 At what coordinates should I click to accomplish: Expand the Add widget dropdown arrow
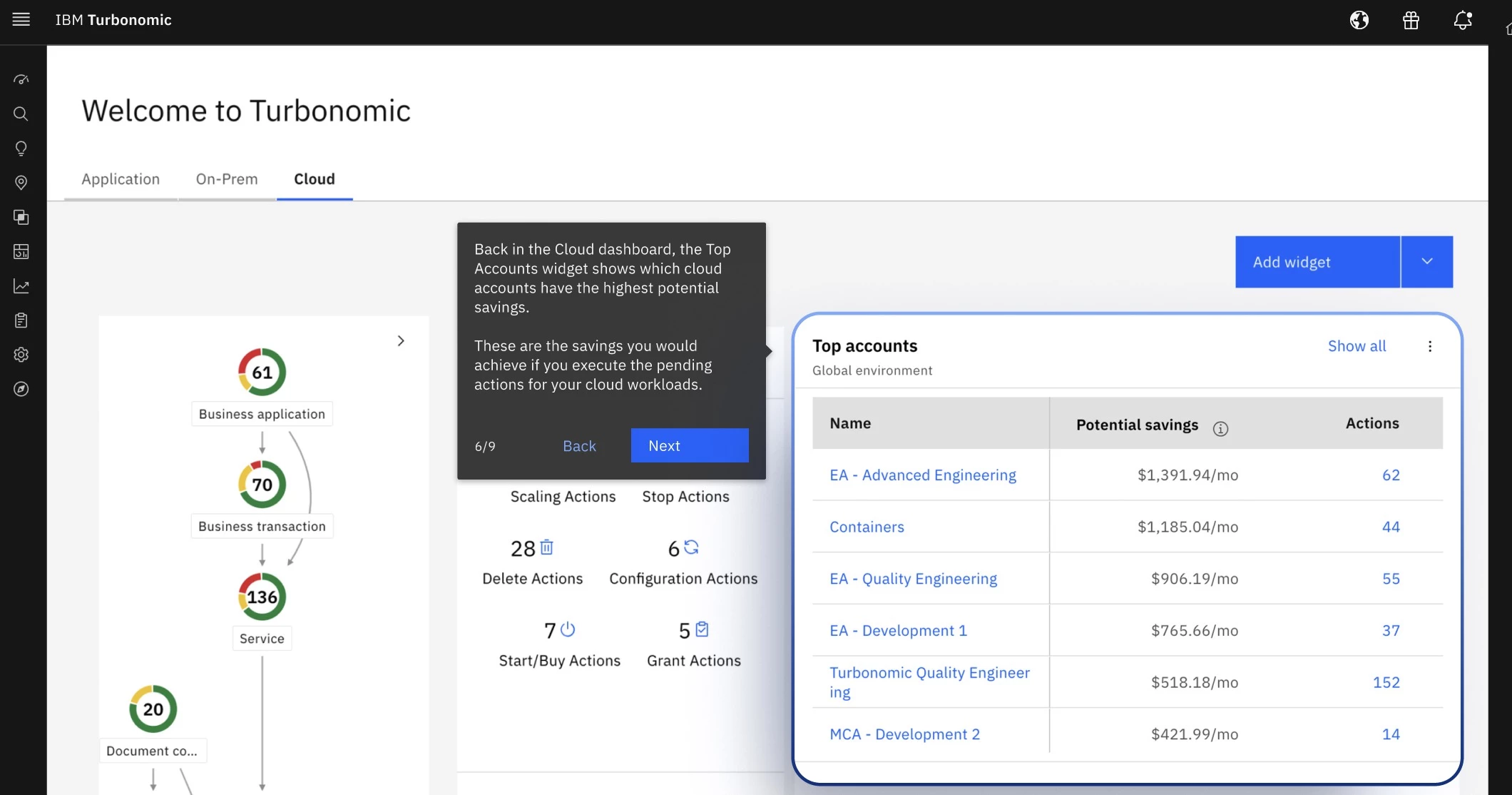click(1427, 262)
